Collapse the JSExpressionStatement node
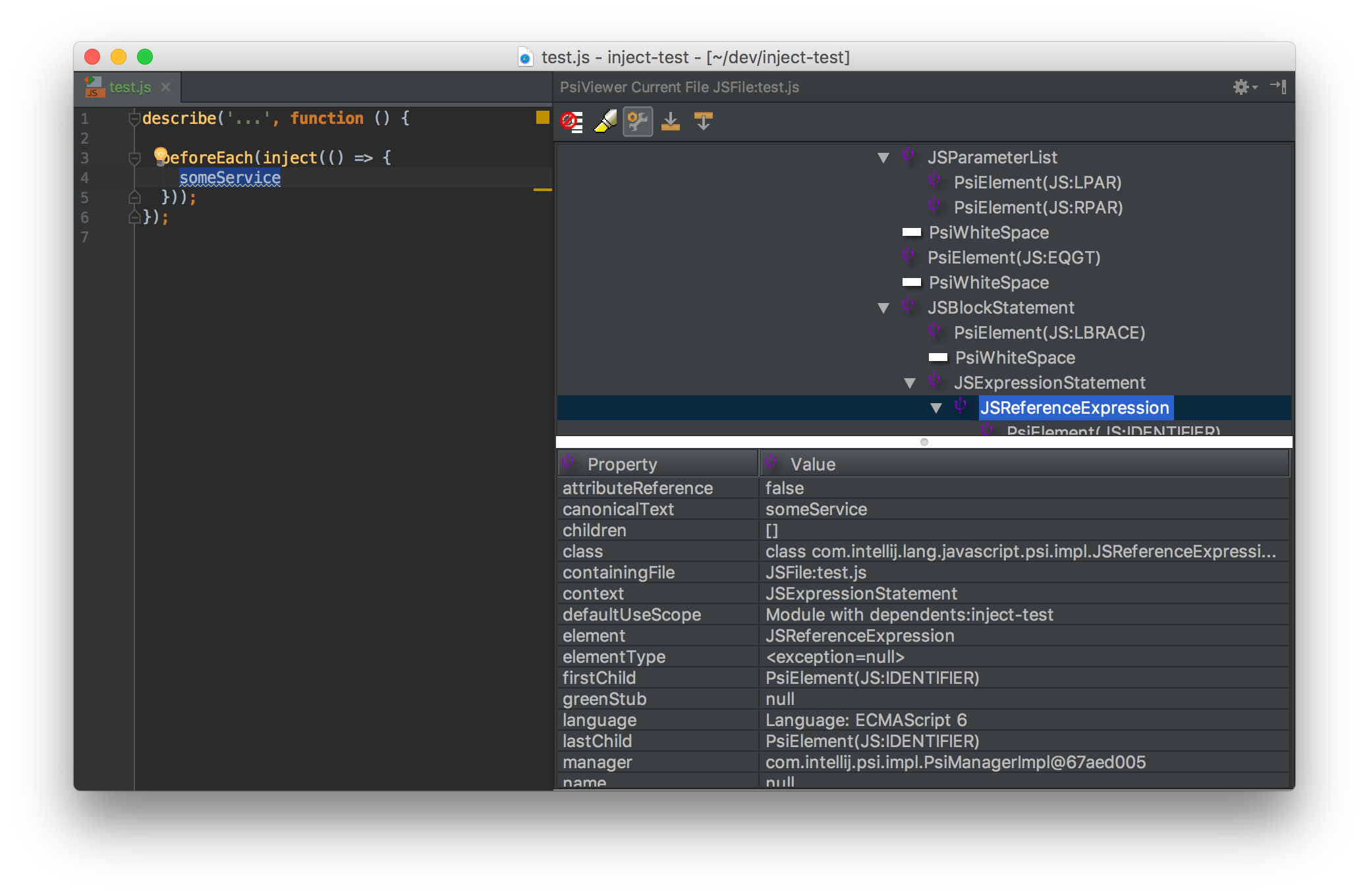 pyautogui.click(x=910, y=382)
